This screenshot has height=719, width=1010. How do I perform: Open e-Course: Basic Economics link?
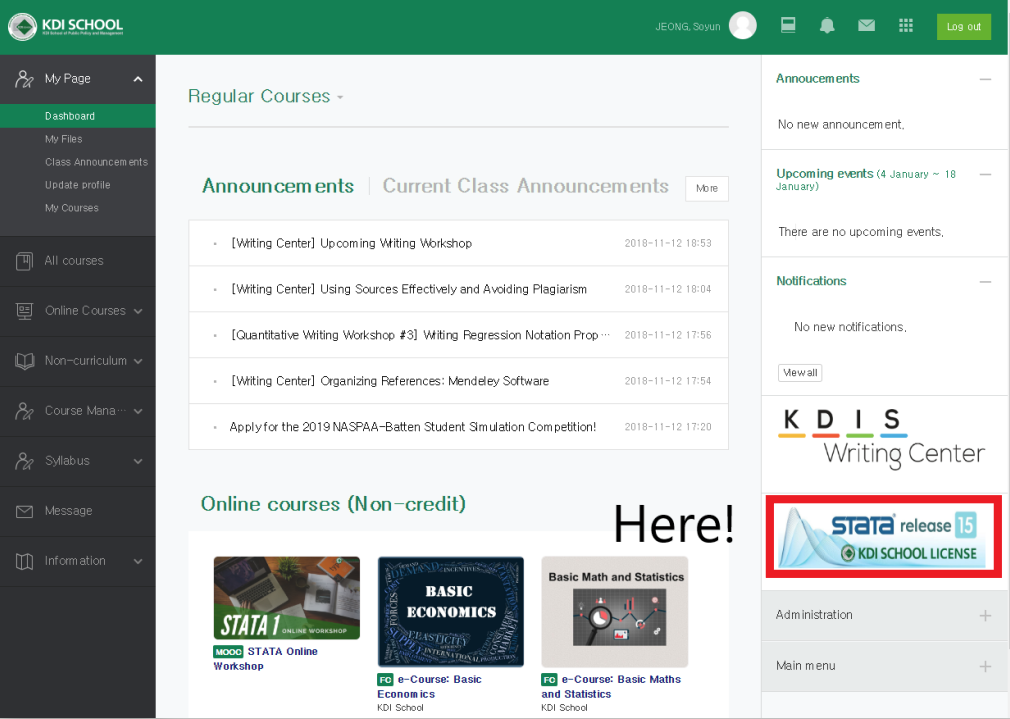click(430, 687)
